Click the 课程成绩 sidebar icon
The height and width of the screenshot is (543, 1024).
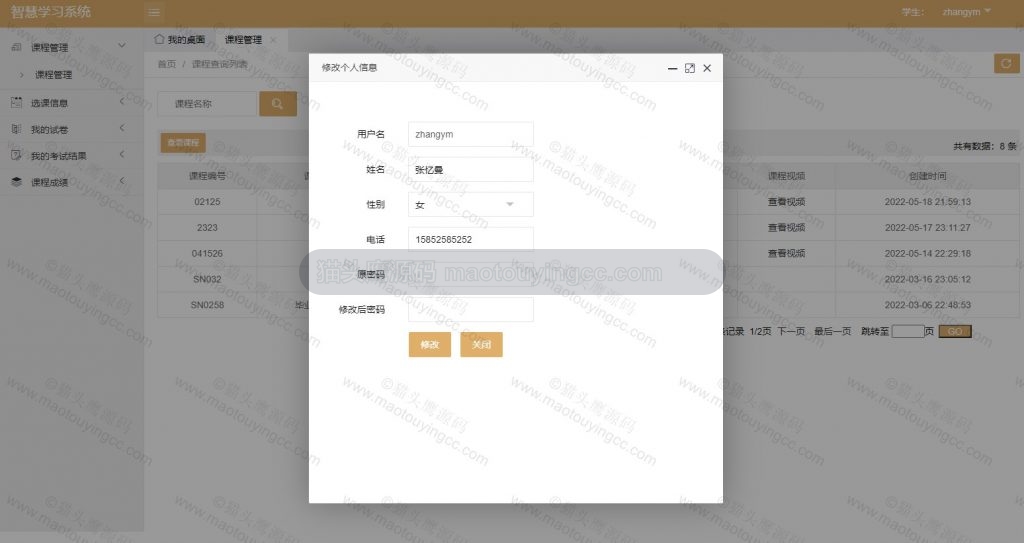pos(17,182)
